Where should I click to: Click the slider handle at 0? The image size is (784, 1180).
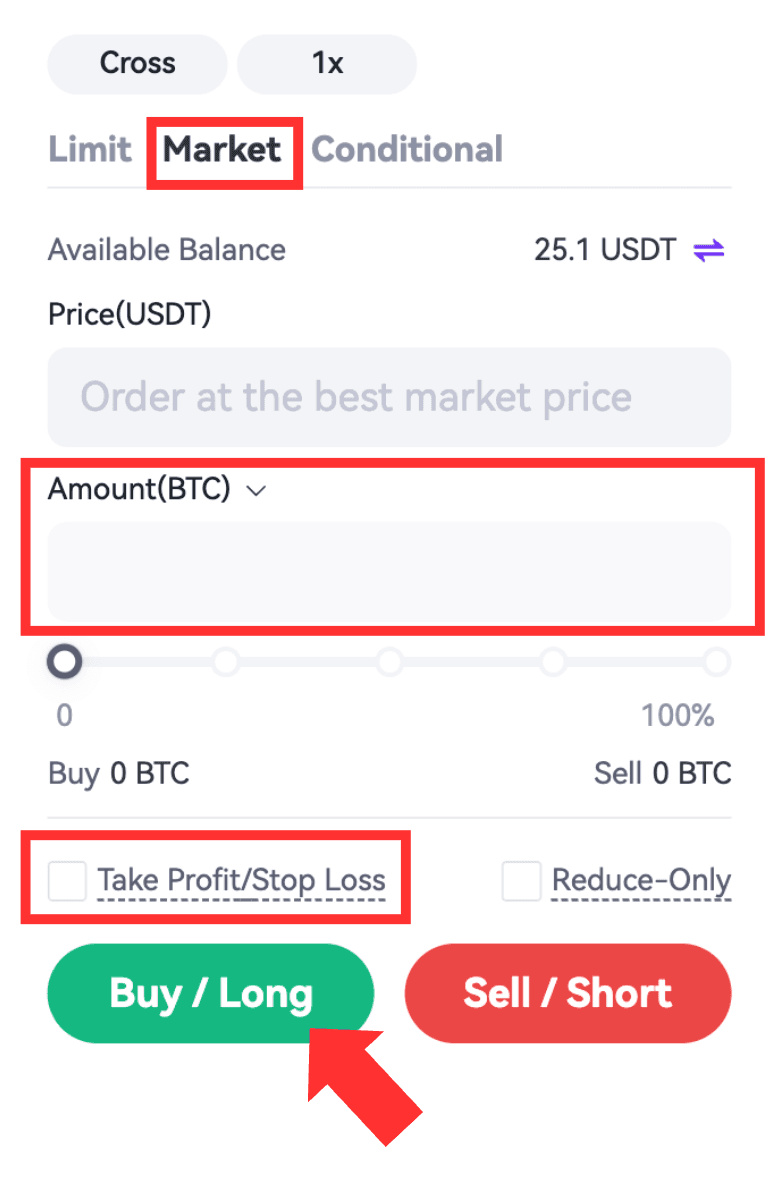tap(65, 661)
